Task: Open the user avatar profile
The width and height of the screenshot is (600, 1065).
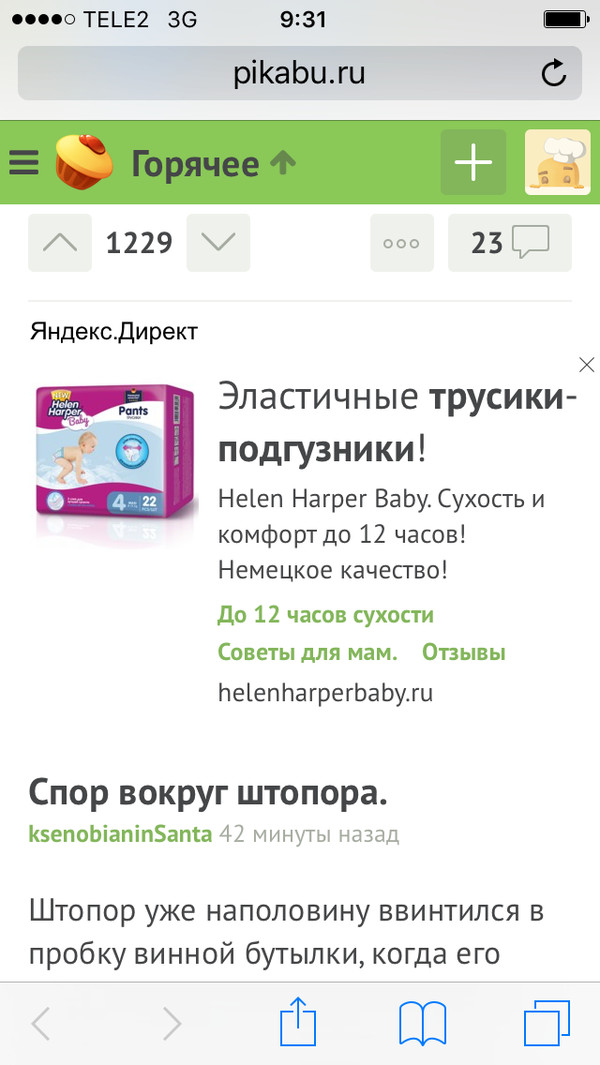Action: [x=557, y=162]
